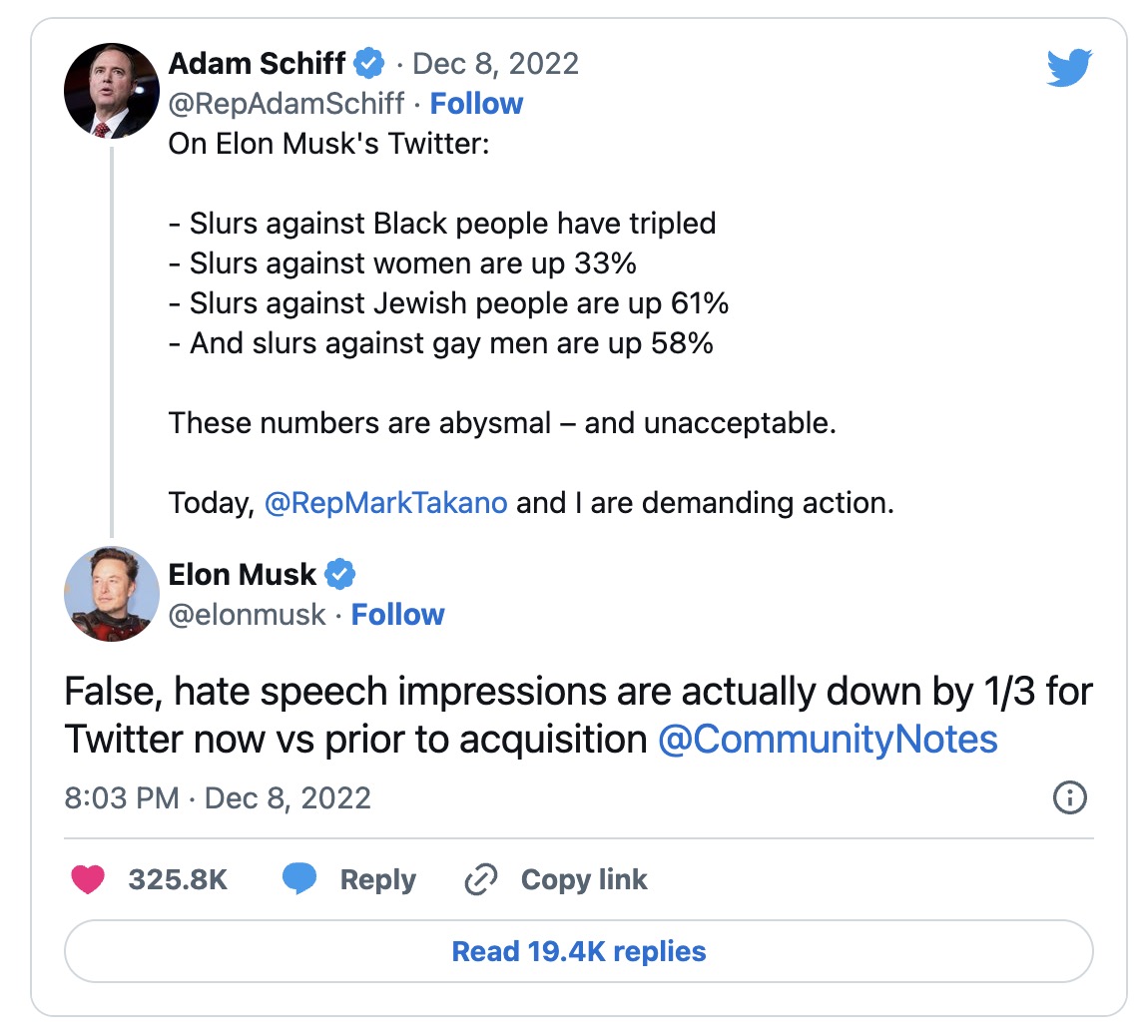Open Elon Musk's profile picture

(112, 594)
